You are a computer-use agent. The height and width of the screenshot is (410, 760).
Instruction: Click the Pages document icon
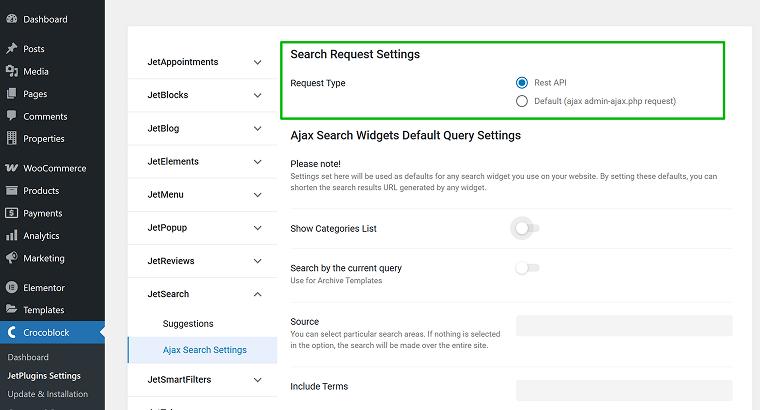pos(12,94)
